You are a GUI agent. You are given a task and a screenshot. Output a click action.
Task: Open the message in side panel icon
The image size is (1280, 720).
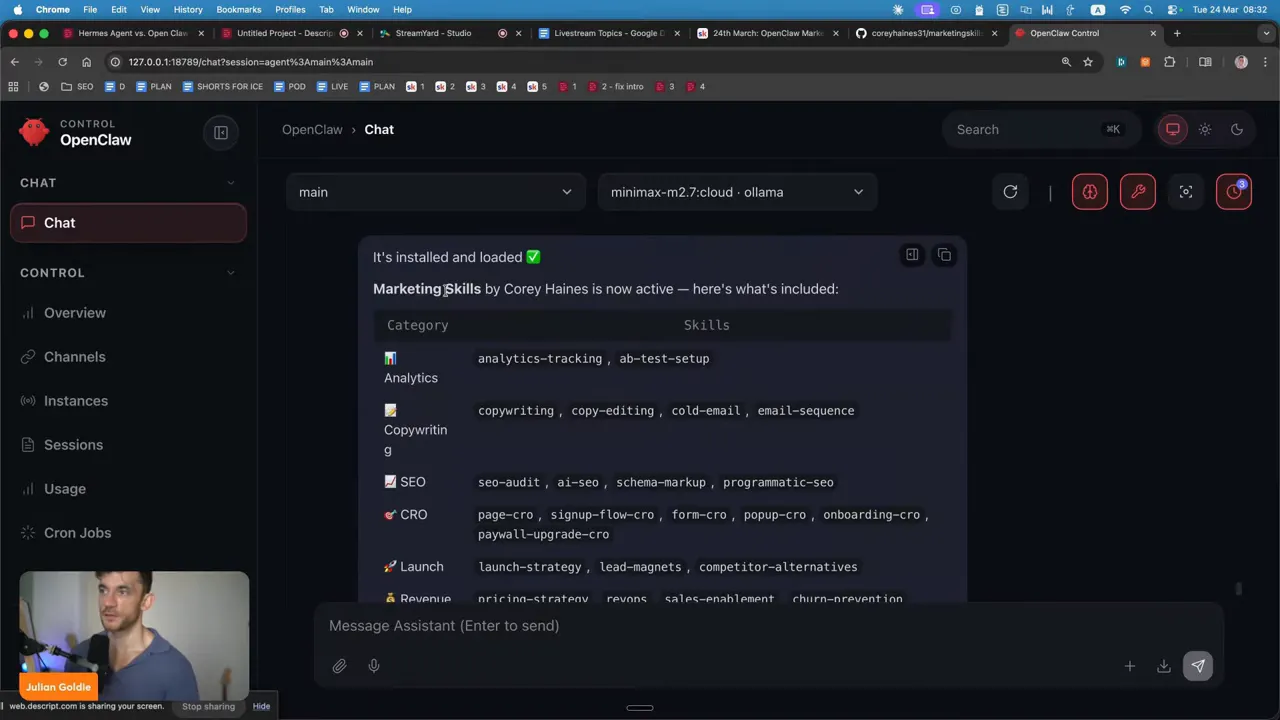coord(912,255)
